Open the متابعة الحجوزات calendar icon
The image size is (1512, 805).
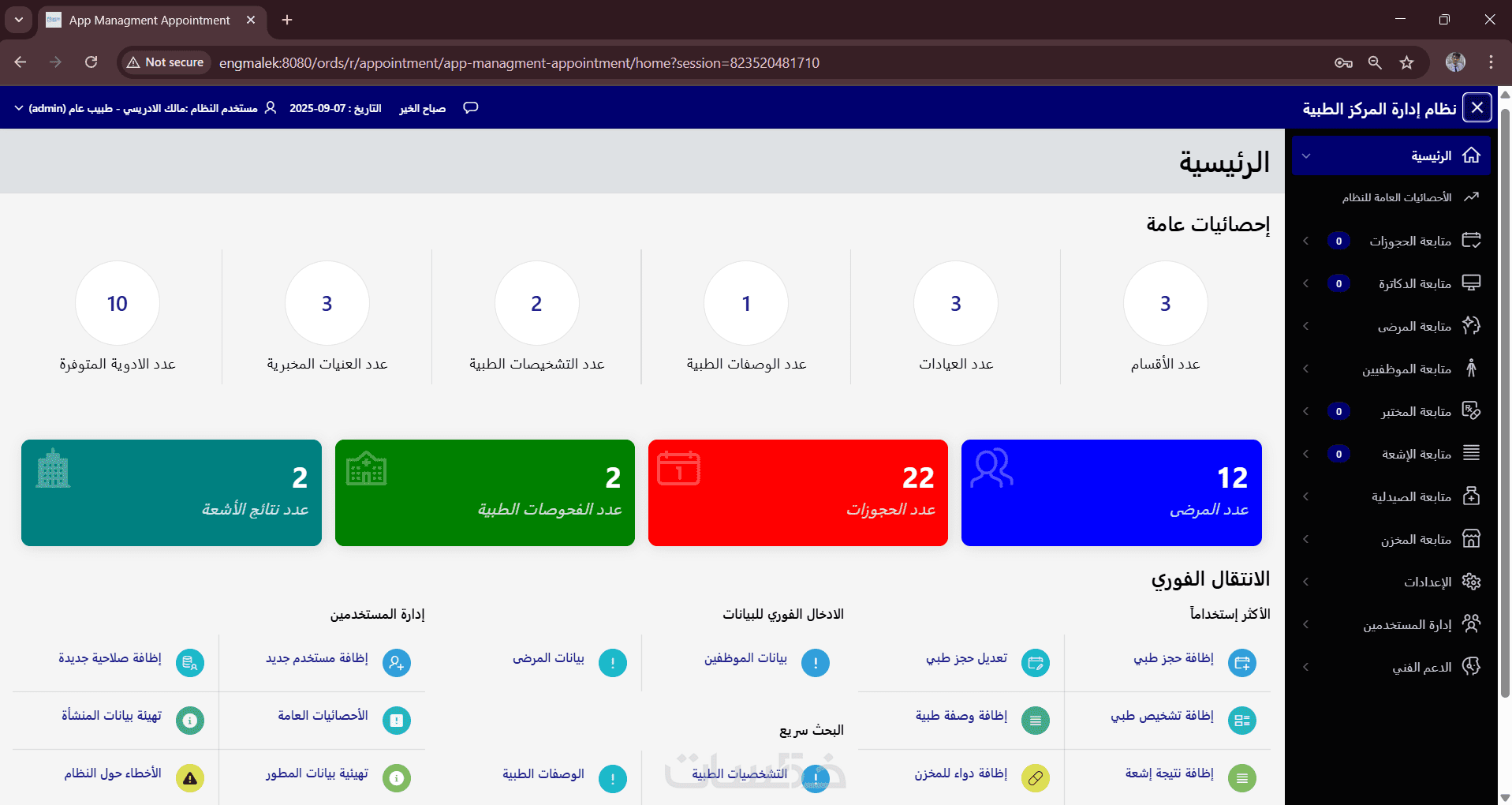coord(1471,240)
